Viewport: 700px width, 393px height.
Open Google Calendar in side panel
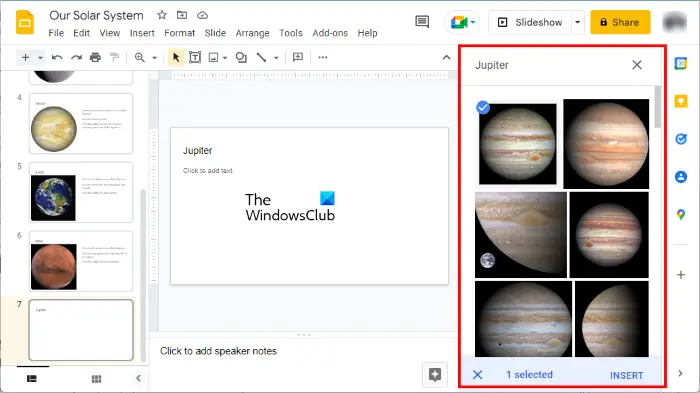click(x=681, y=64)
